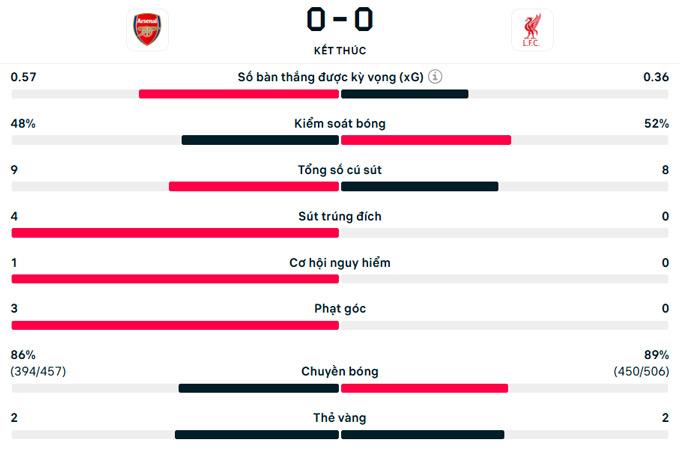The width and height of the screenshot is (680, 450).
Task: Click Liverpool's 450/506 passes figure
Action: [641, 372]
